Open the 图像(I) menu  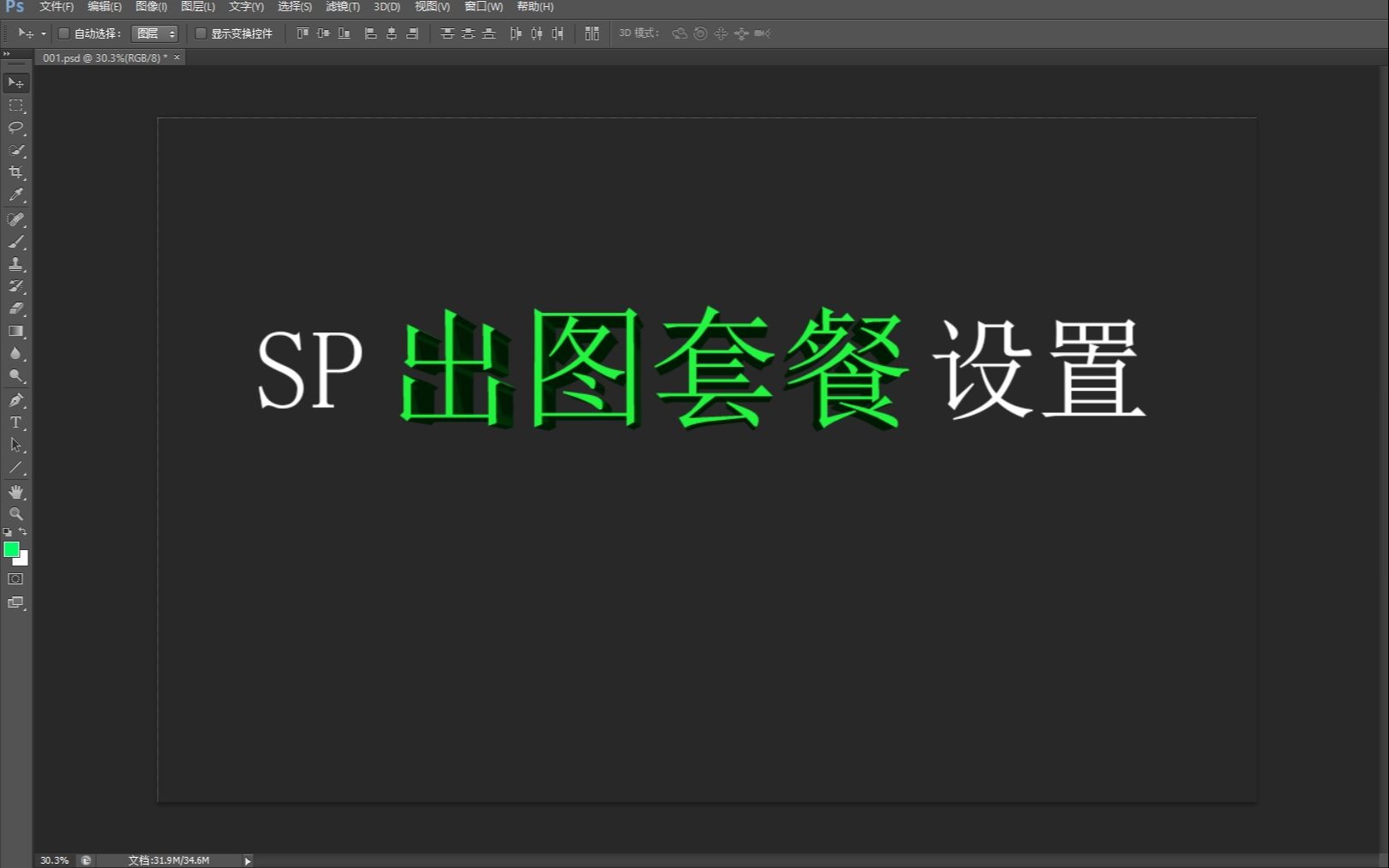pos(152,7)
